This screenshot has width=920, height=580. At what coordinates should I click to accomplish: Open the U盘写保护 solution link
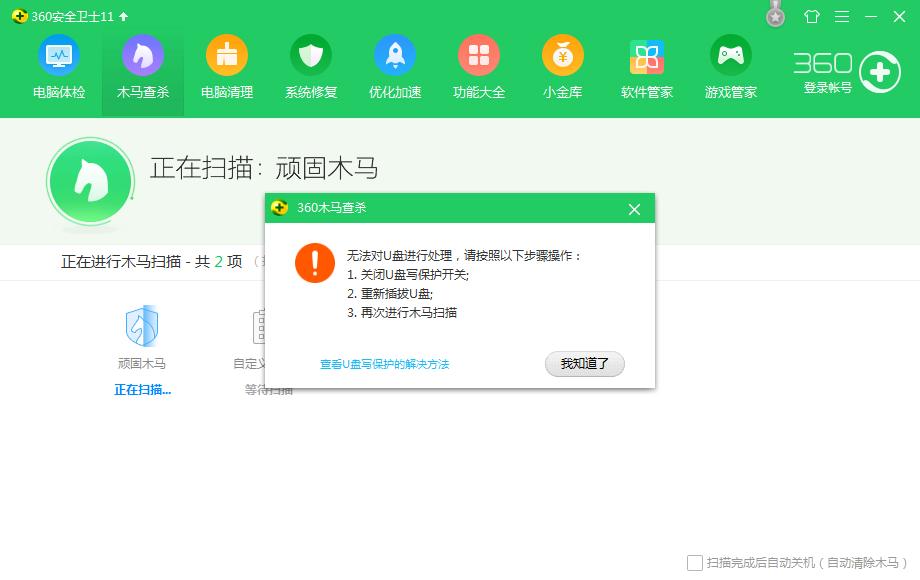point(385,364)
